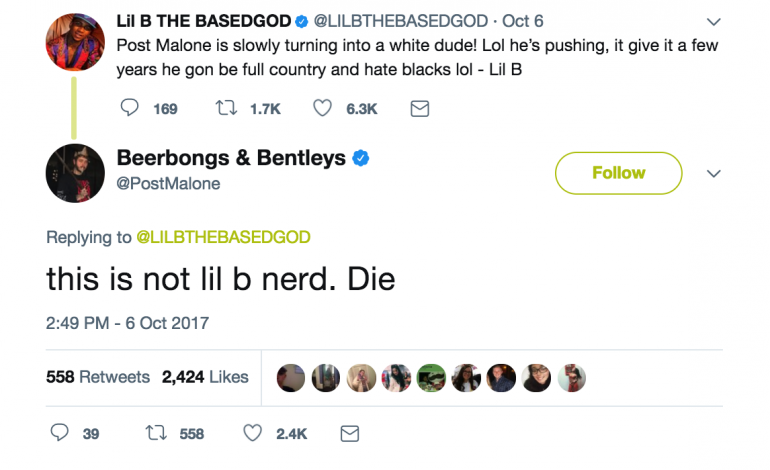Like Lil B's tweet with heart icon

click(x=322, y=108)
